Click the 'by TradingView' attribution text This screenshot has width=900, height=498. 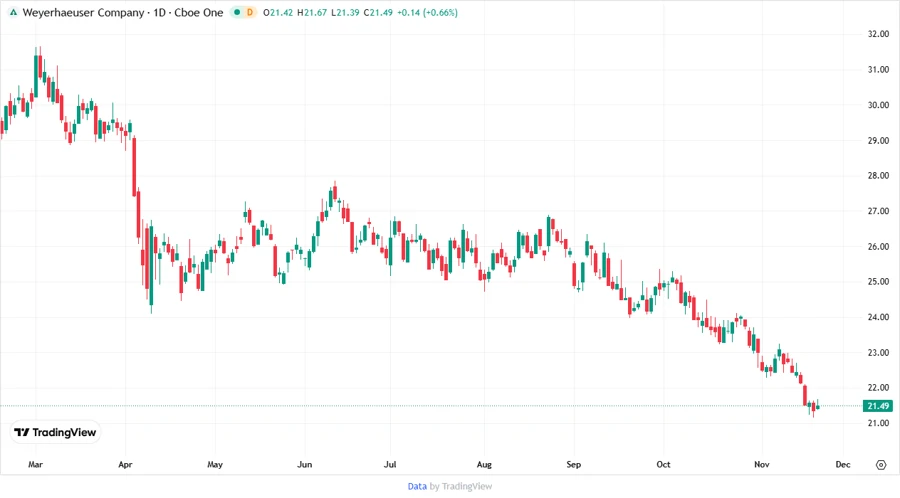point(461,486)
